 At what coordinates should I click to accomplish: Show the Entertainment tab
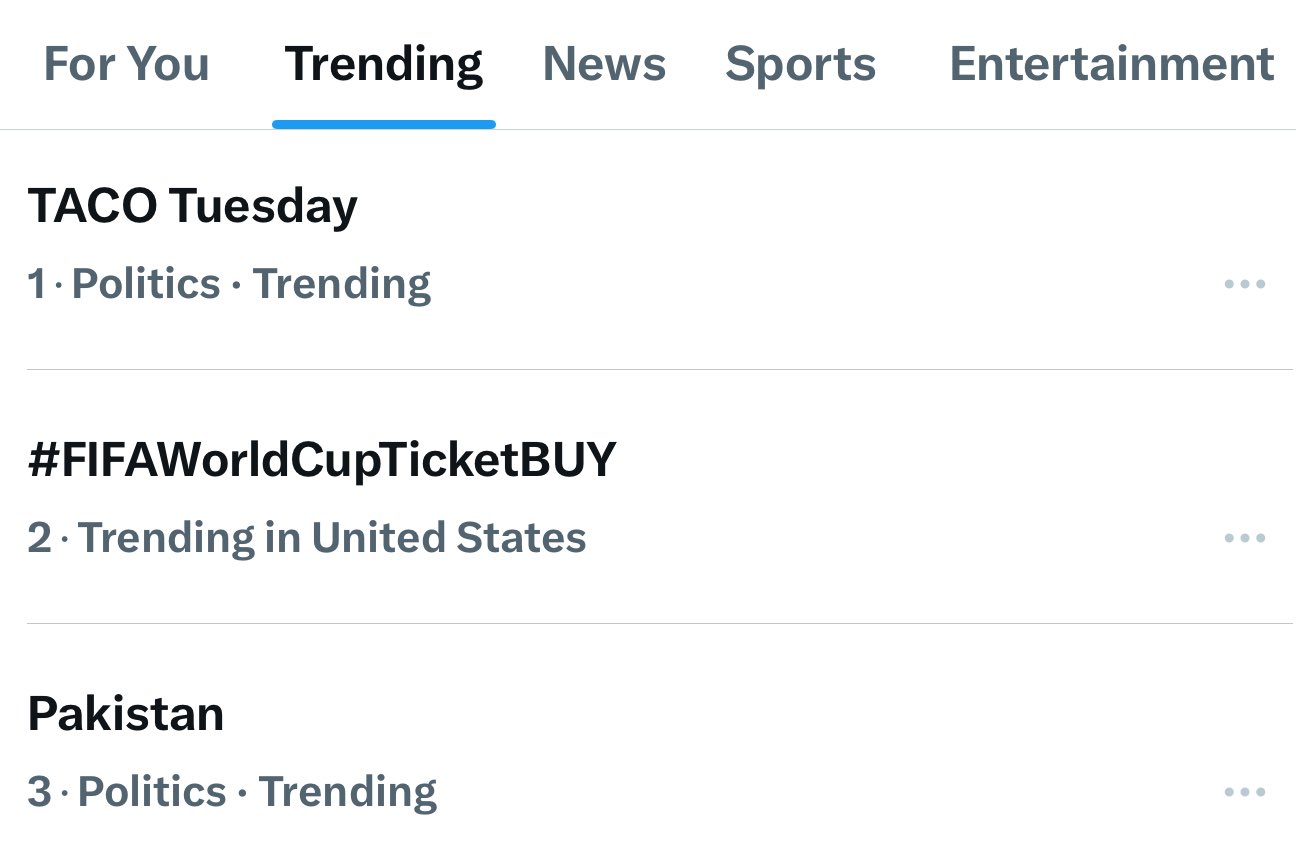coord(1111,65)
